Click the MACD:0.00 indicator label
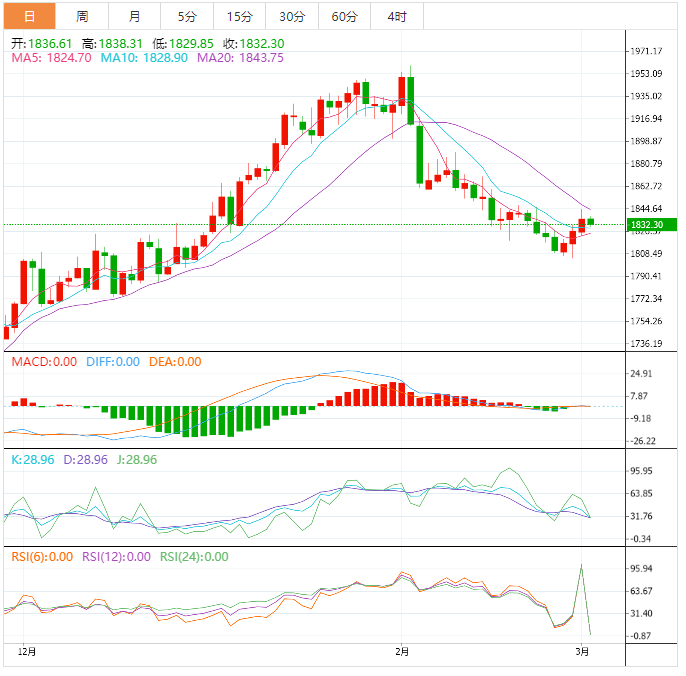 (43, 362)
